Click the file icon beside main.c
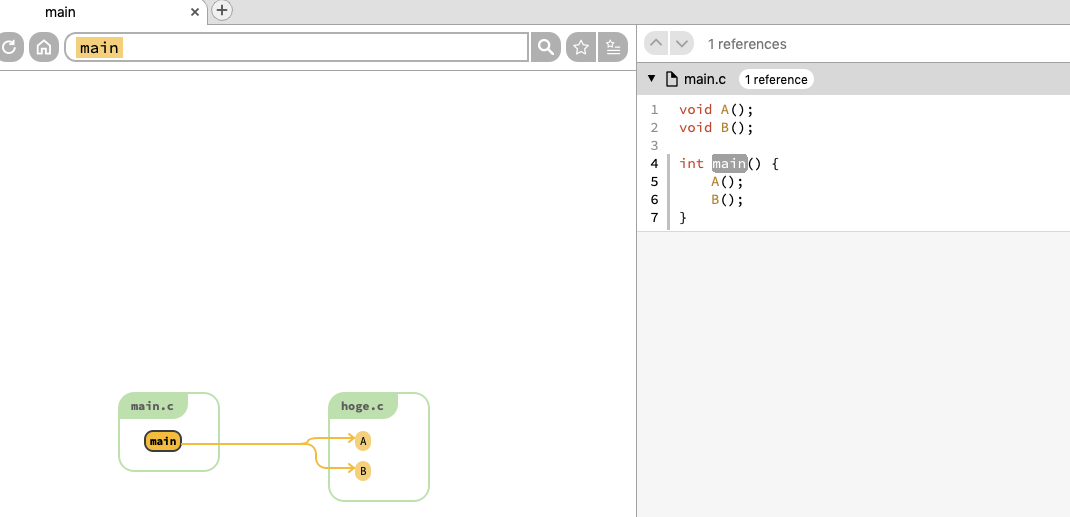This screenshot has width=1070, height=517. (x=672, y=79)
